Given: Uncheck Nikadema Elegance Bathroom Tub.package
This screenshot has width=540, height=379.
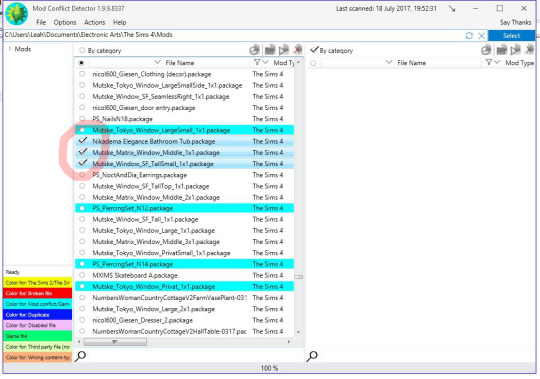Looking at the screenshot, I should (83, 140).
